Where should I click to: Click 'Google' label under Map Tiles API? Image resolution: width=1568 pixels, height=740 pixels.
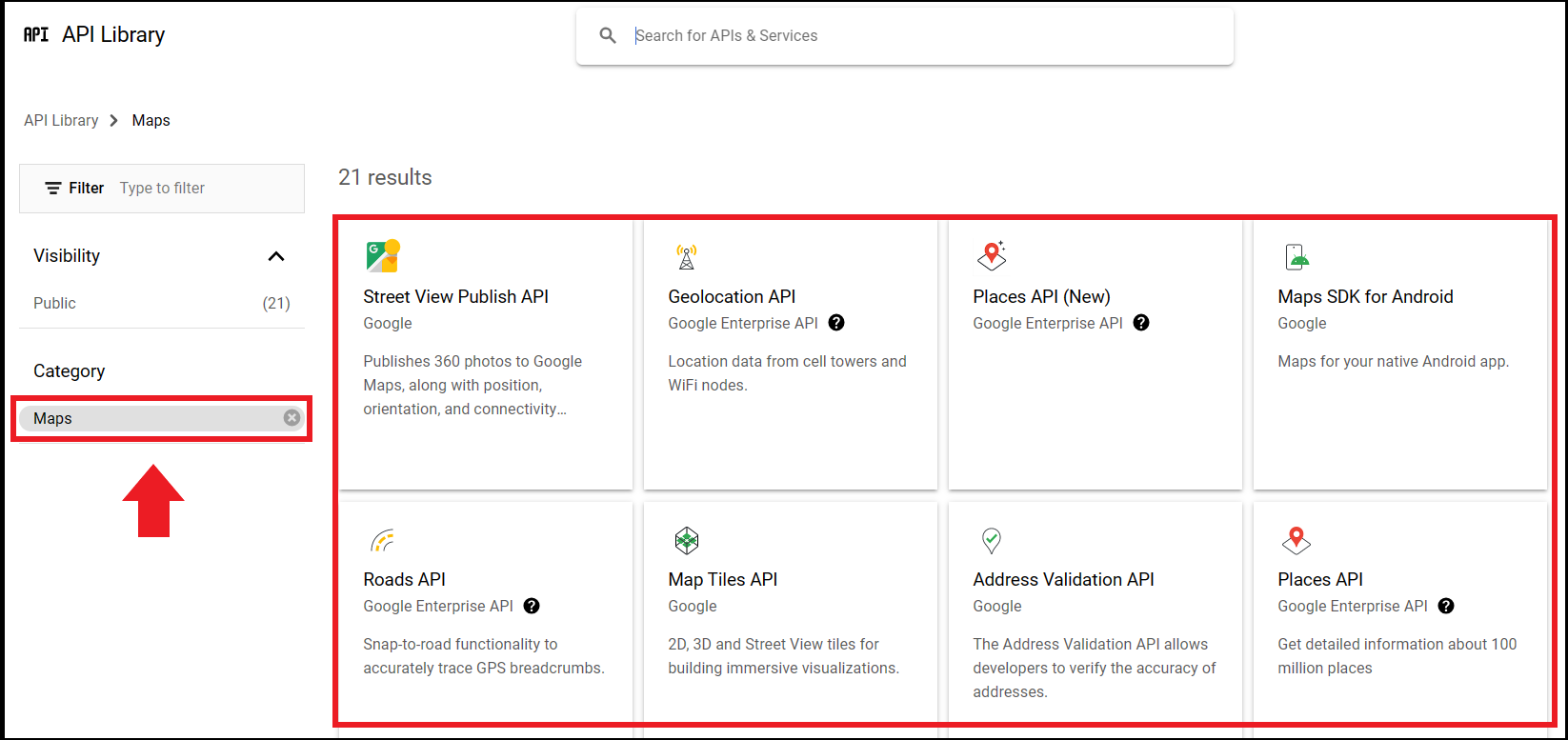point(693,606)
